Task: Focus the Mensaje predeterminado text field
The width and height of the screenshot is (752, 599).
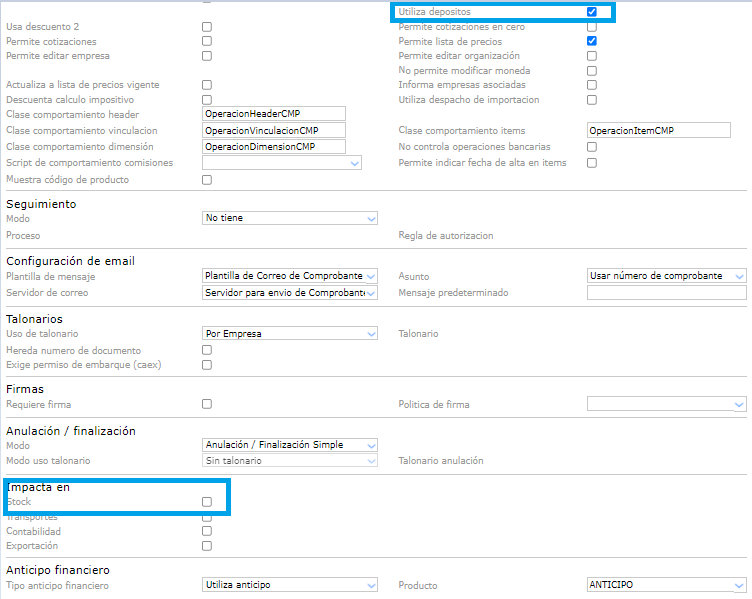Action: (666, 293)
